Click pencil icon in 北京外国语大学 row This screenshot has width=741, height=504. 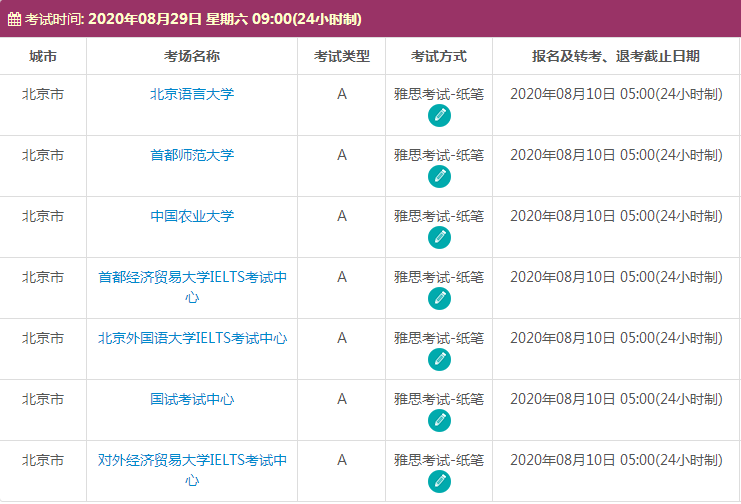coord(439,360)
